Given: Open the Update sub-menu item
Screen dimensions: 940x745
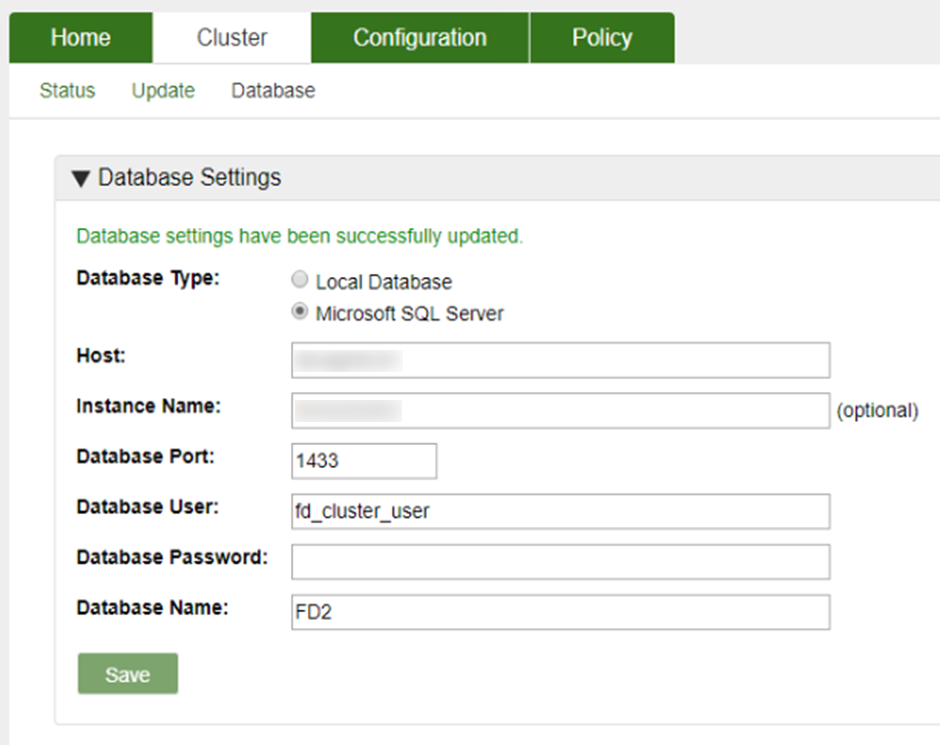Looking at the screenshot, I should tap(162, 90).
